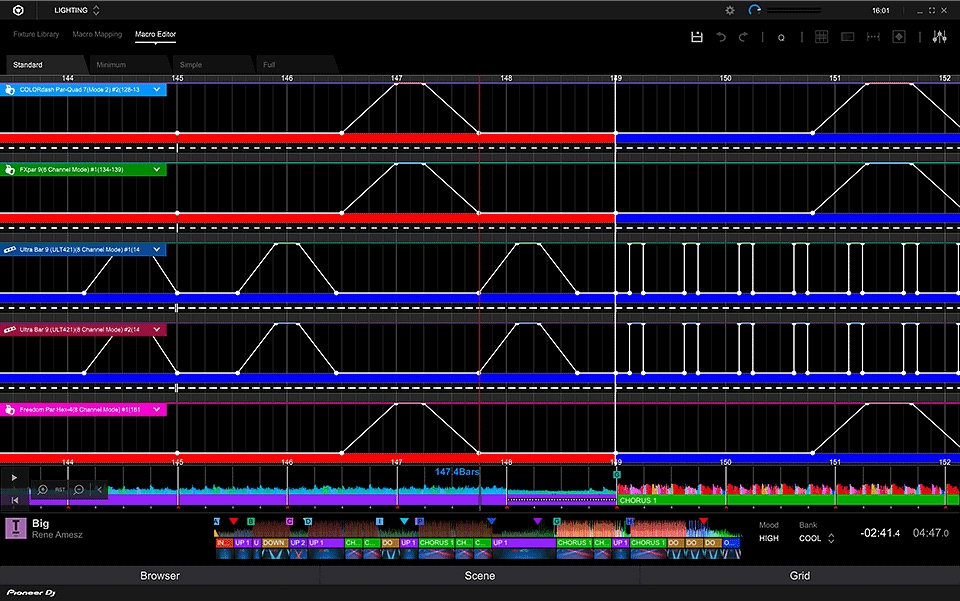Toggle the grid view icon
This screenshot has width=960, height=601.
[x=822, y=37]
